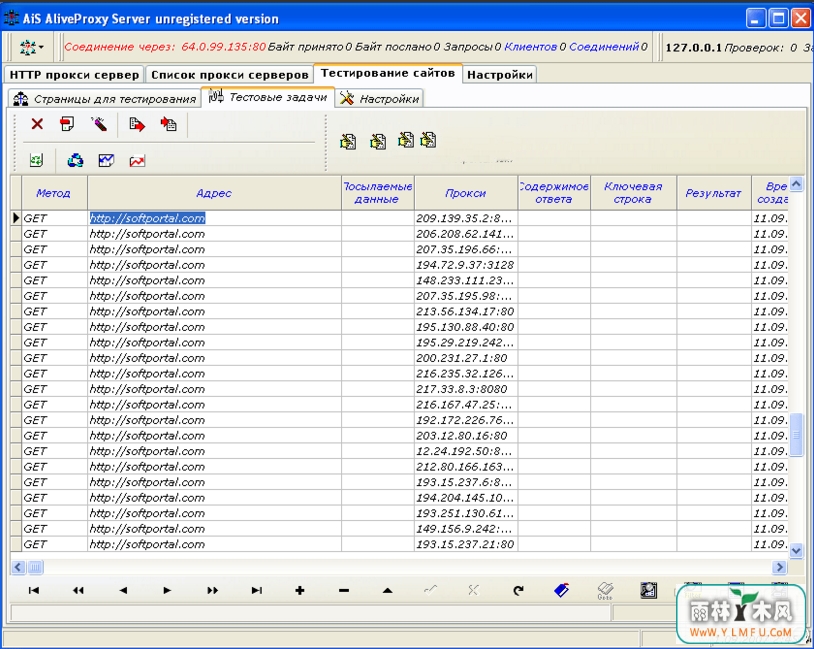814x649 pixels.
Task: Select the Тестирование сайтов tab
Action: click(388, 73)
